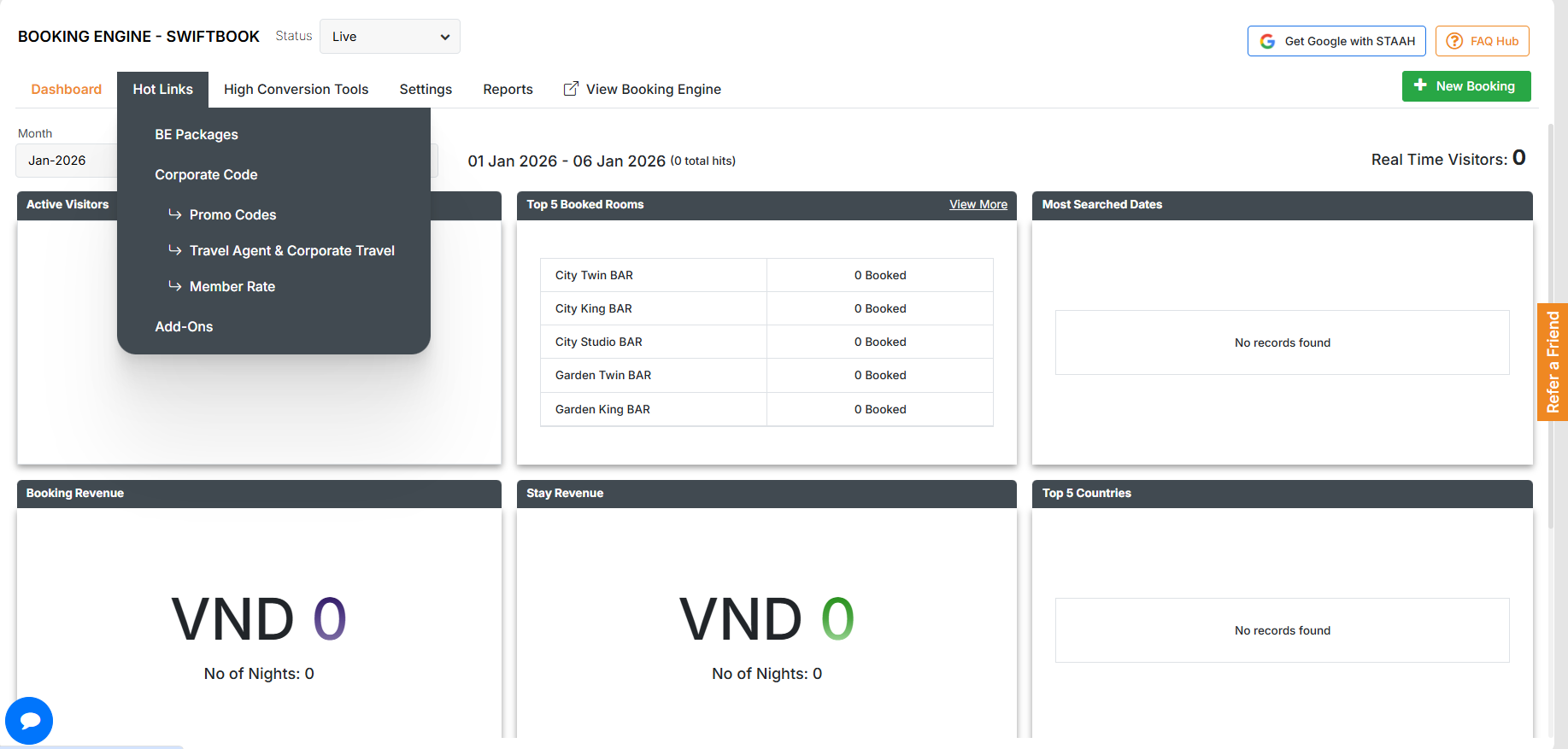Click the FAQ Hub question mark icon

pos(1453,41)
